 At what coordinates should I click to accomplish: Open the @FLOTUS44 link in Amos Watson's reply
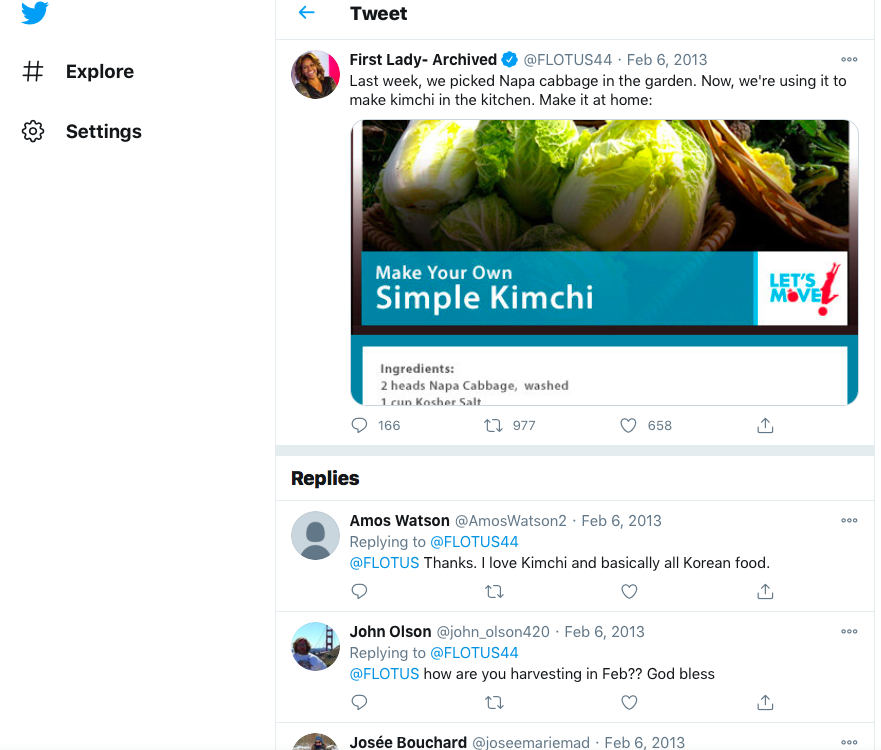tap(475, 541)
